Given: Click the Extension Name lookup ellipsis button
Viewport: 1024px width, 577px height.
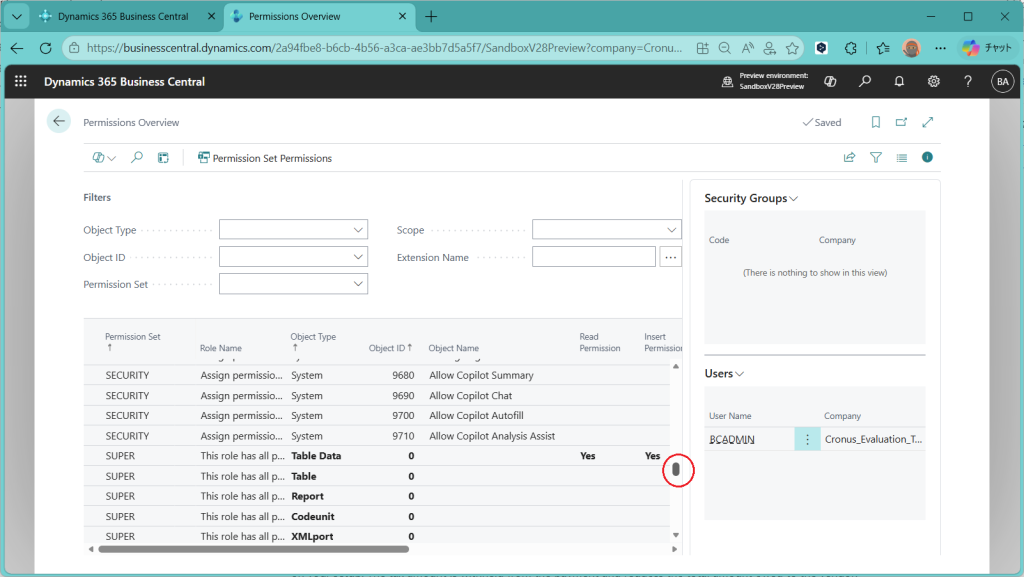Looking at the screenshot, I should pos(671,257).
